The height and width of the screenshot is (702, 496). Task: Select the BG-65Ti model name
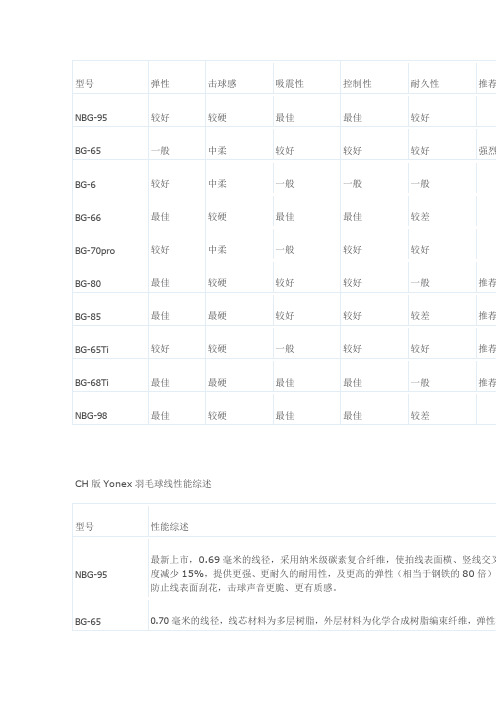click(x=92, y=350)
